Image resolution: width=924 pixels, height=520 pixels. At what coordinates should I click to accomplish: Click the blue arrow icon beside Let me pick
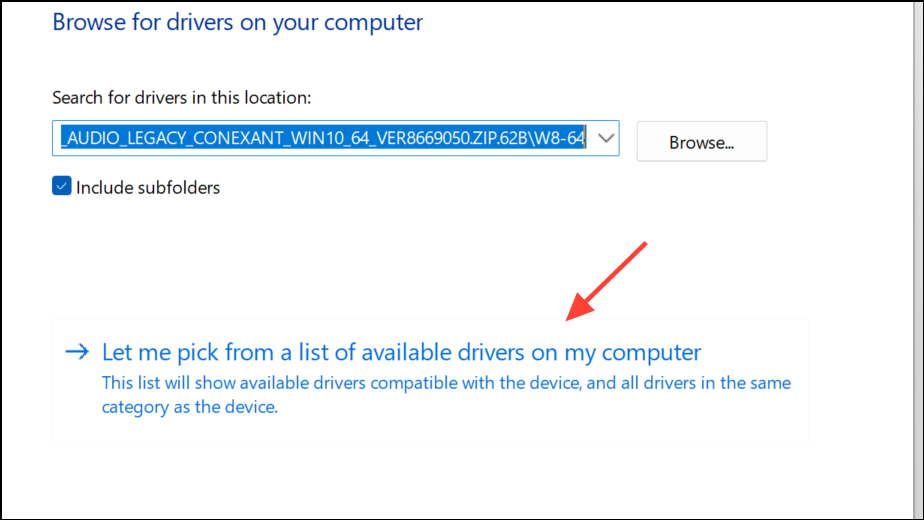pyautogui.click(x=77, y=352)
